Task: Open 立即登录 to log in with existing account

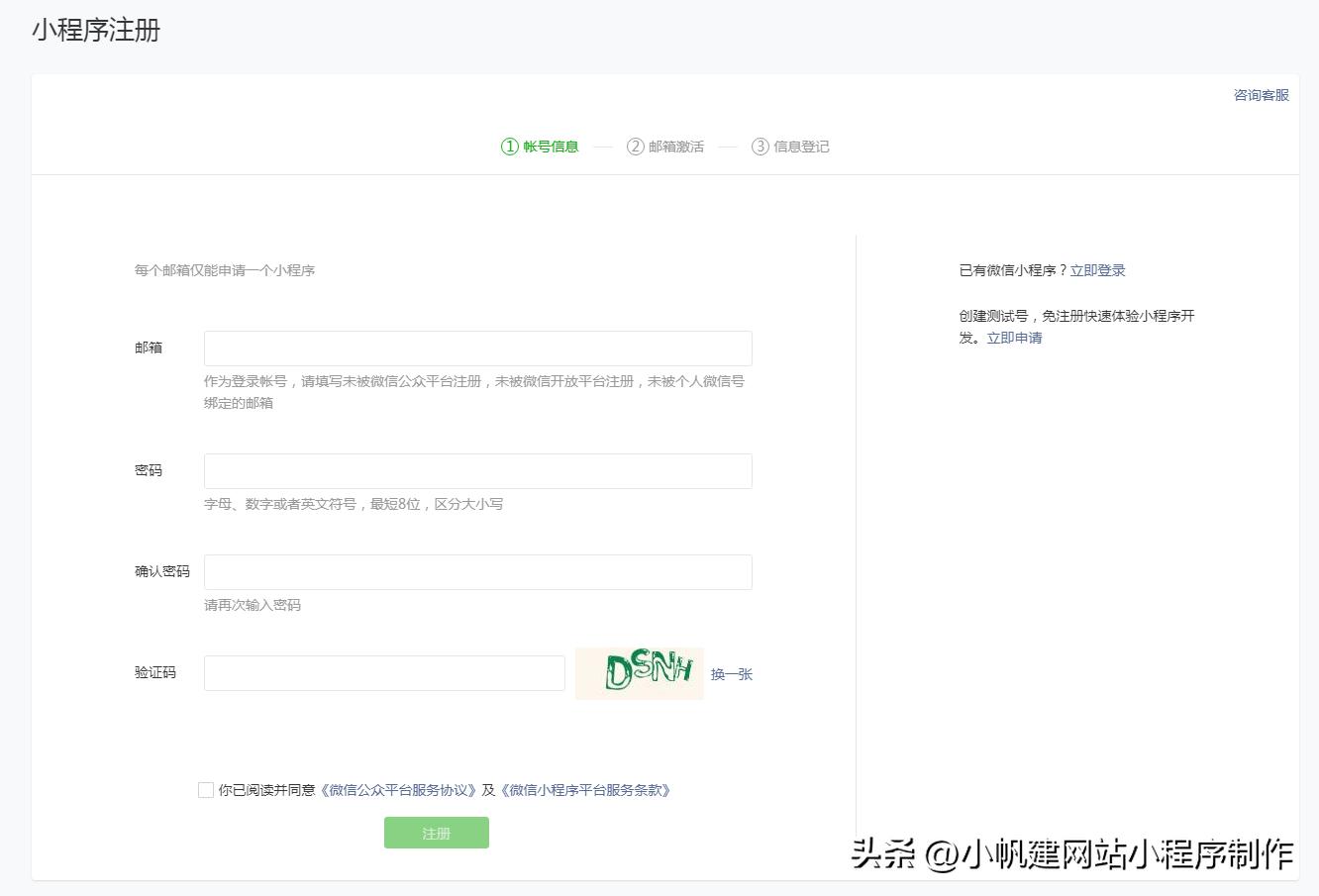Action: tap(1099, 269)
